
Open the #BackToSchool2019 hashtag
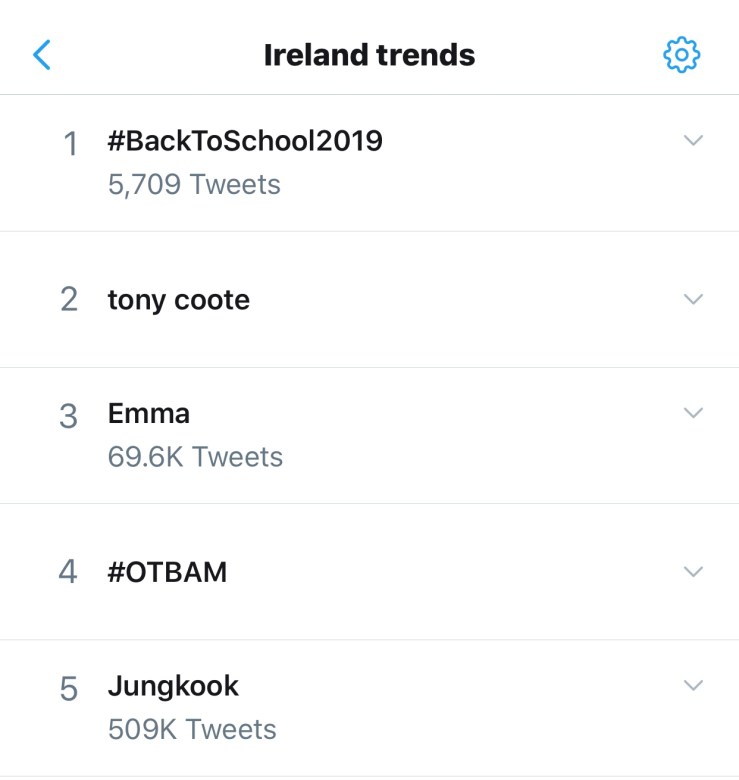pyautogui.click(x=245, y=141)
